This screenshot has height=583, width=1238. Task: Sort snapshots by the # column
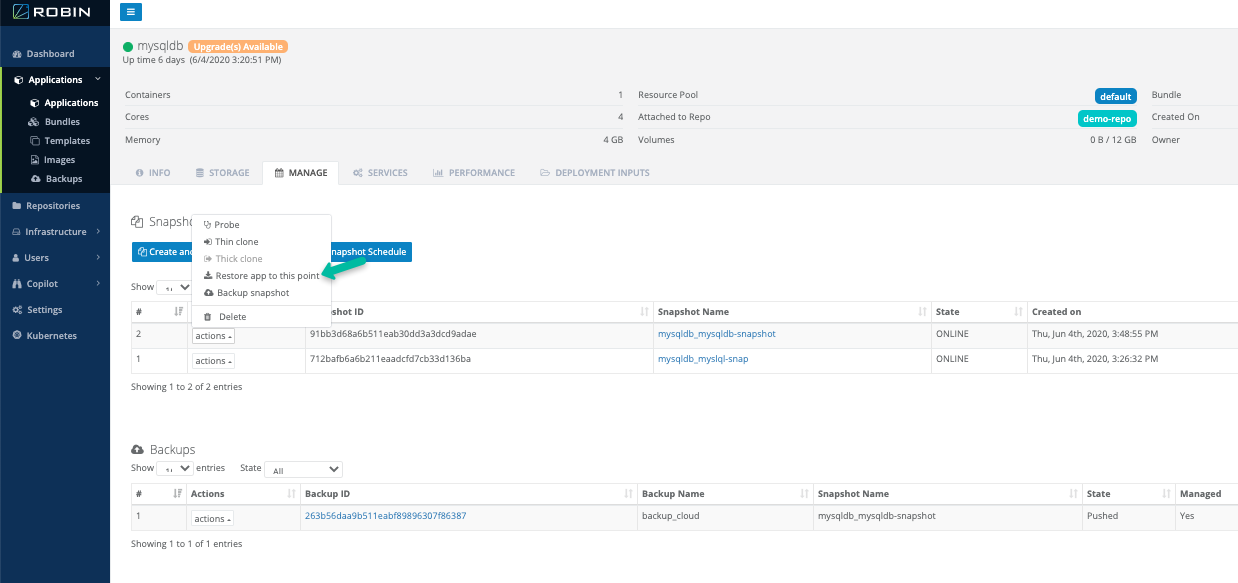[x=159, y=312]
